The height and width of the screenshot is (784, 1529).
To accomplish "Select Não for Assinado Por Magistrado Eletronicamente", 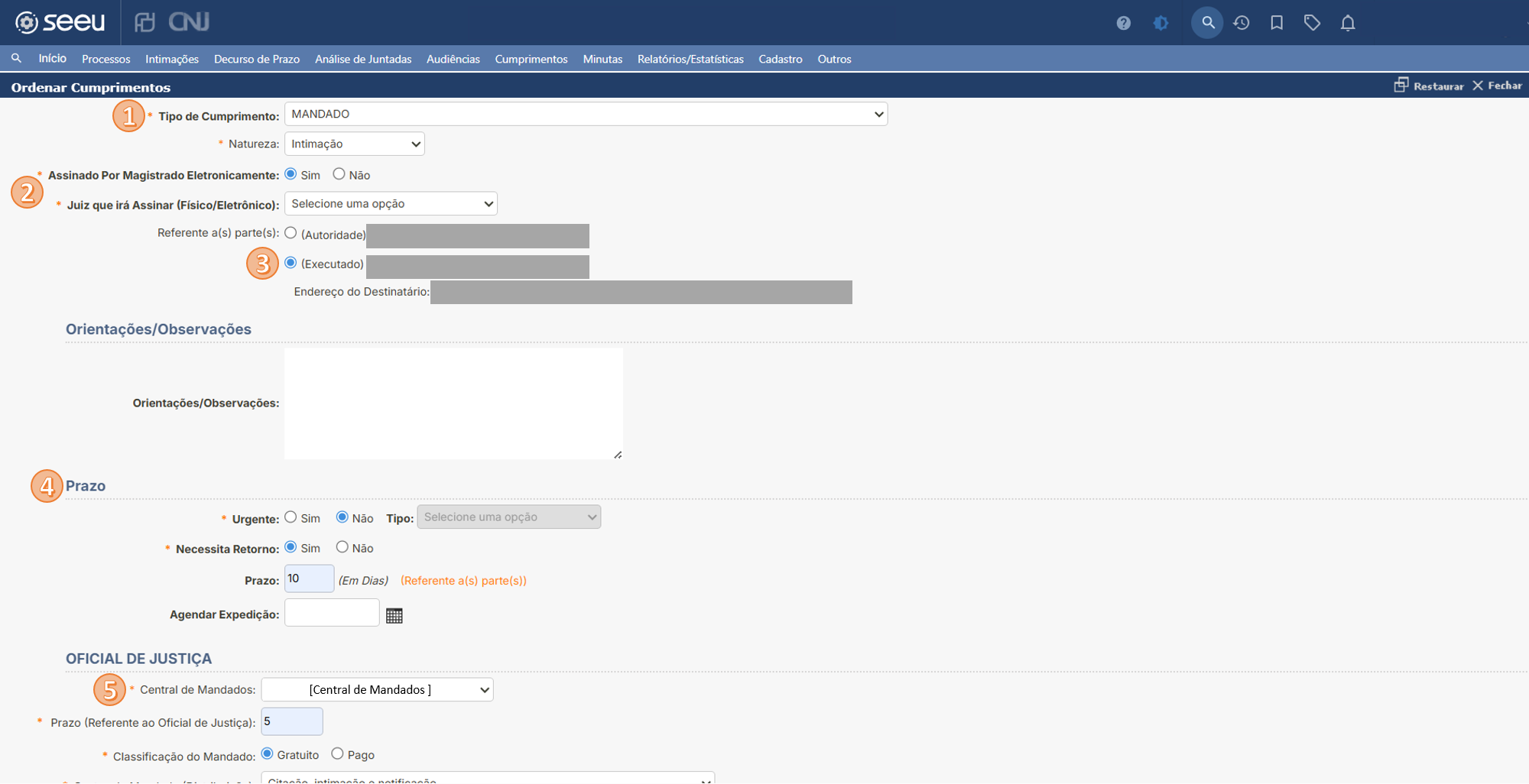I will 339,174.
